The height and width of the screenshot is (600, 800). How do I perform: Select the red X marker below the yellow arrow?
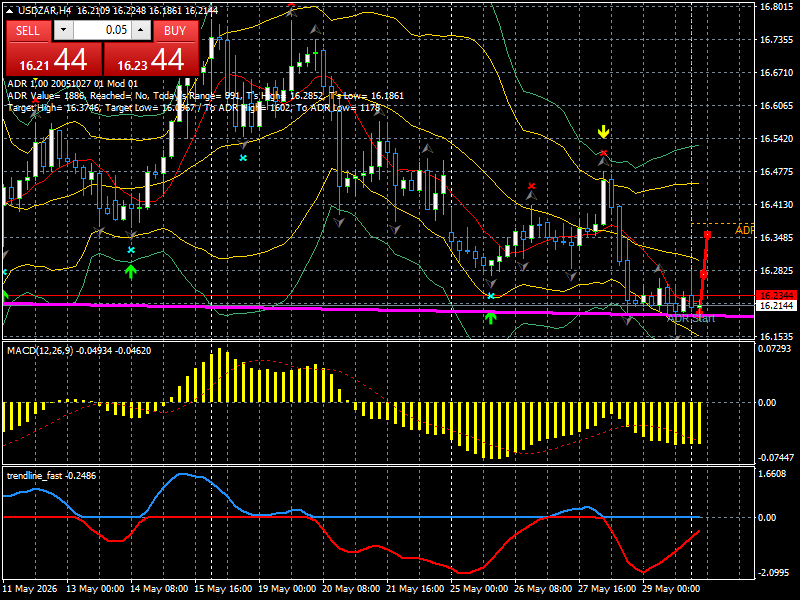pos(604,153)
